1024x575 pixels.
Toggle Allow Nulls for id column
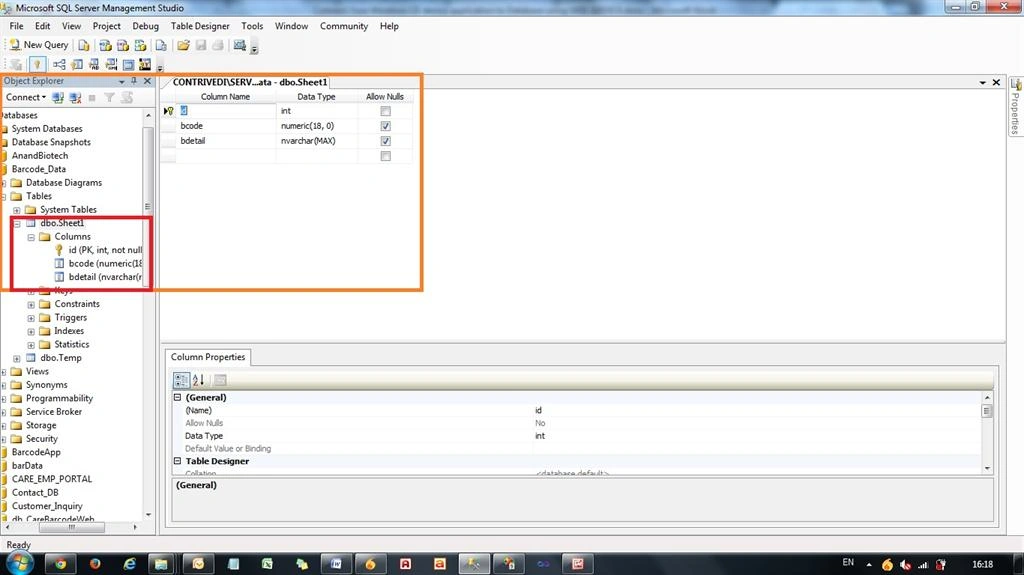[385, 111]
